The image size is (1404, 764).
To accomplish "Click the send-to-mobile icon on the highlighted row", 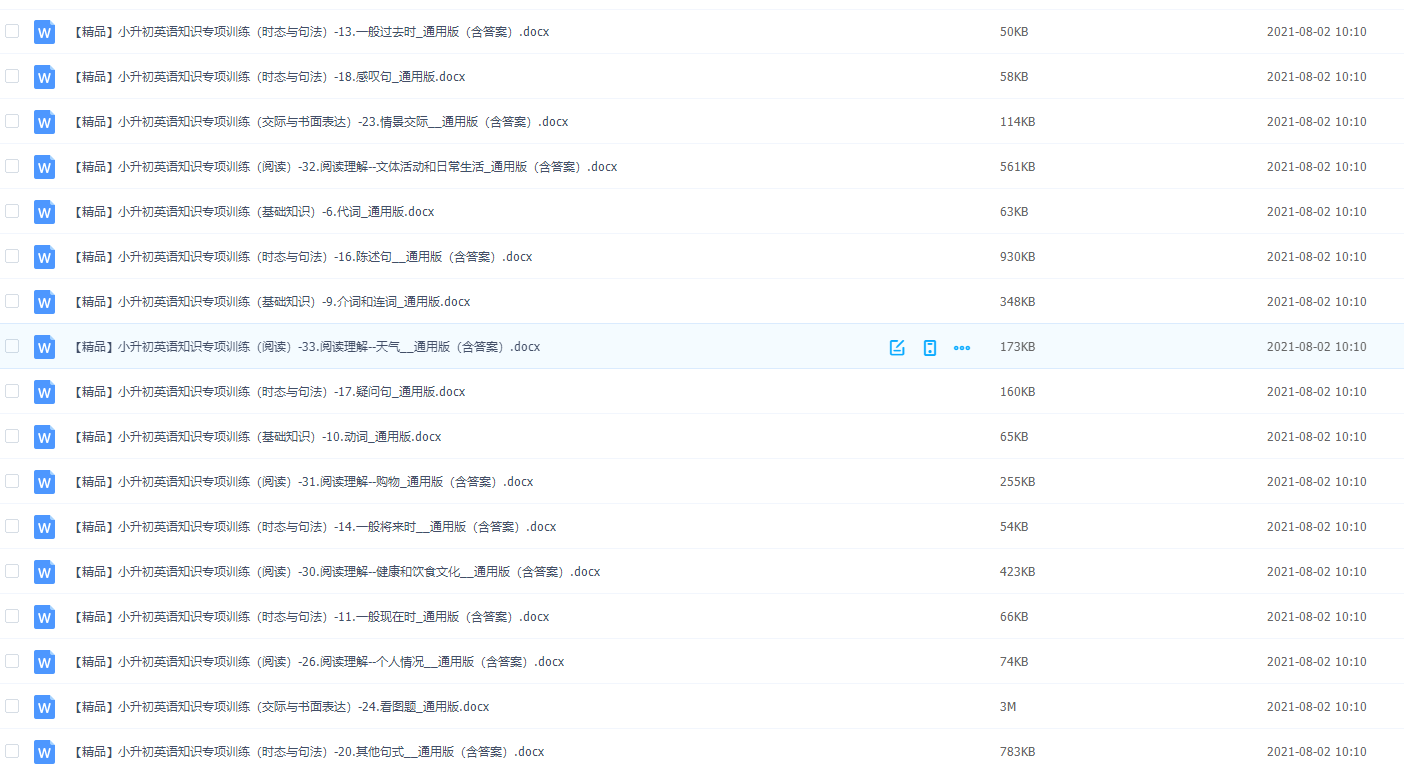I will (929, 347).
